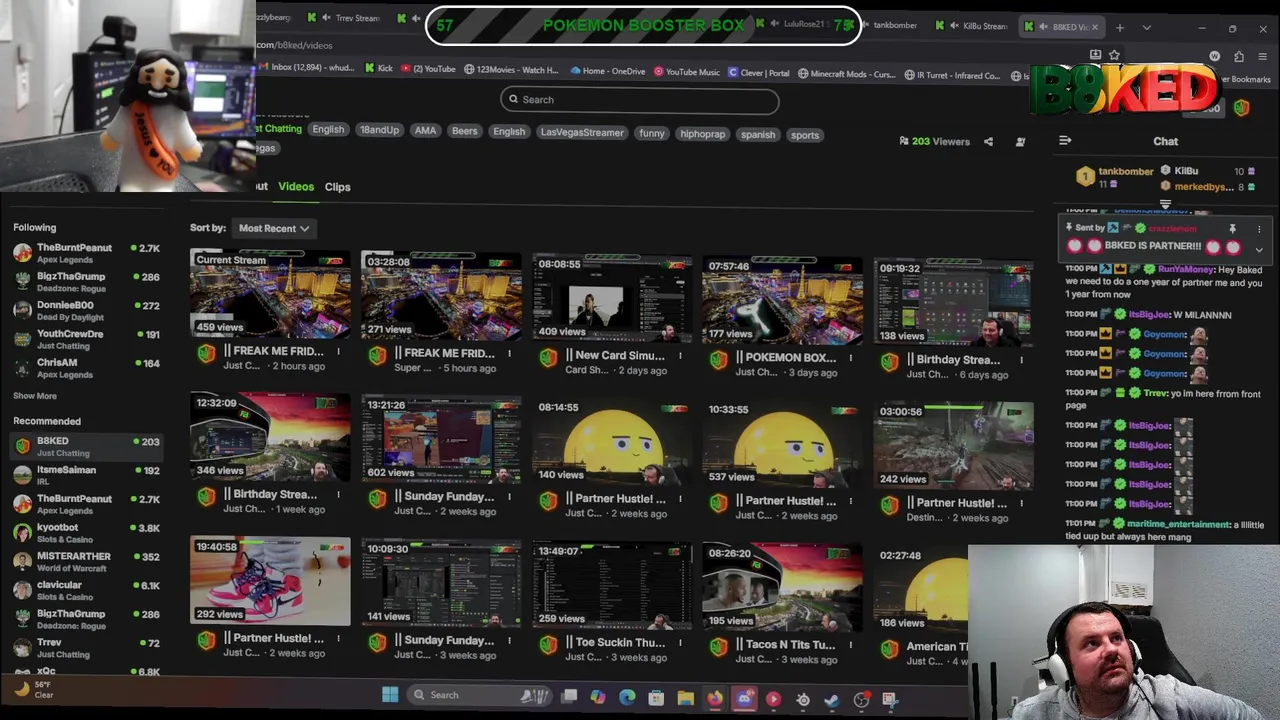Click the W account profile icon in toolbar
Viewport: 1280px width, 720px height.
(1215, 57)
